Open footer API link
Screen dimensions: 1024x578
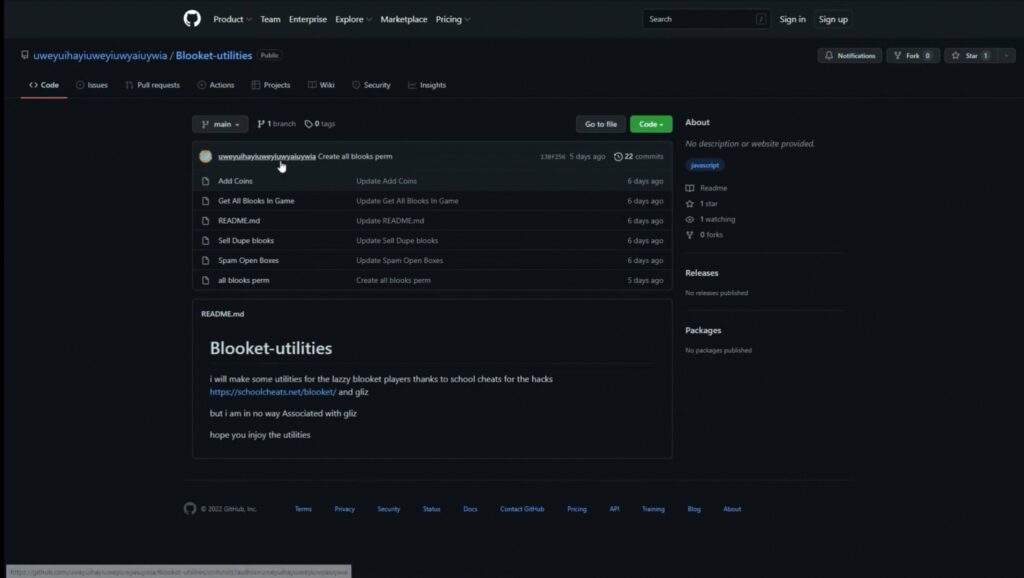(614, 509)
